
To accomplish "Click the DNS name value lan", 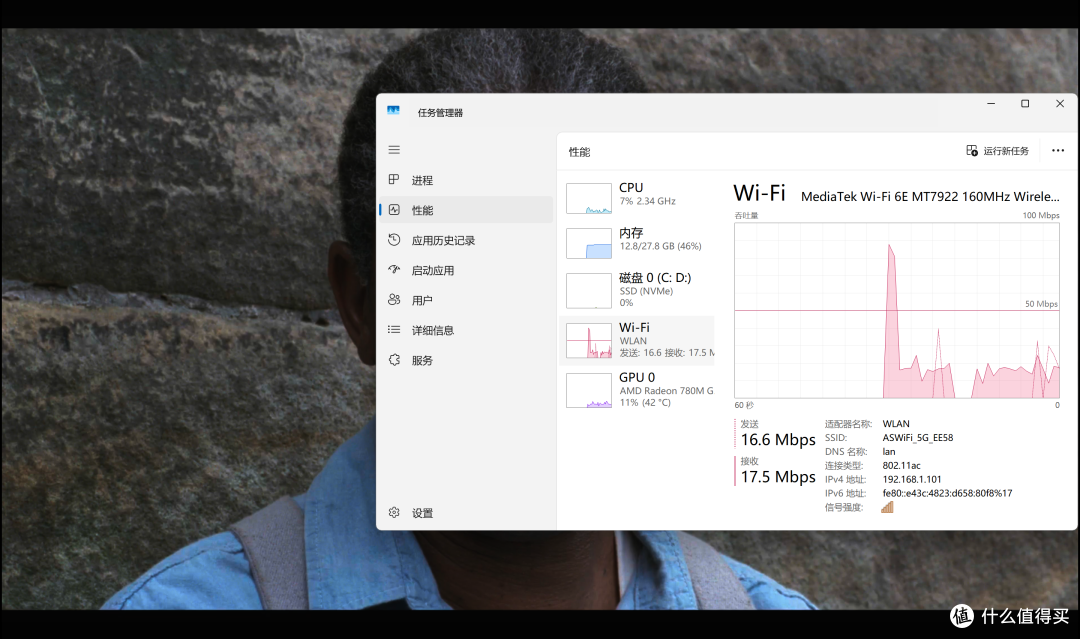I will (889, 452).
